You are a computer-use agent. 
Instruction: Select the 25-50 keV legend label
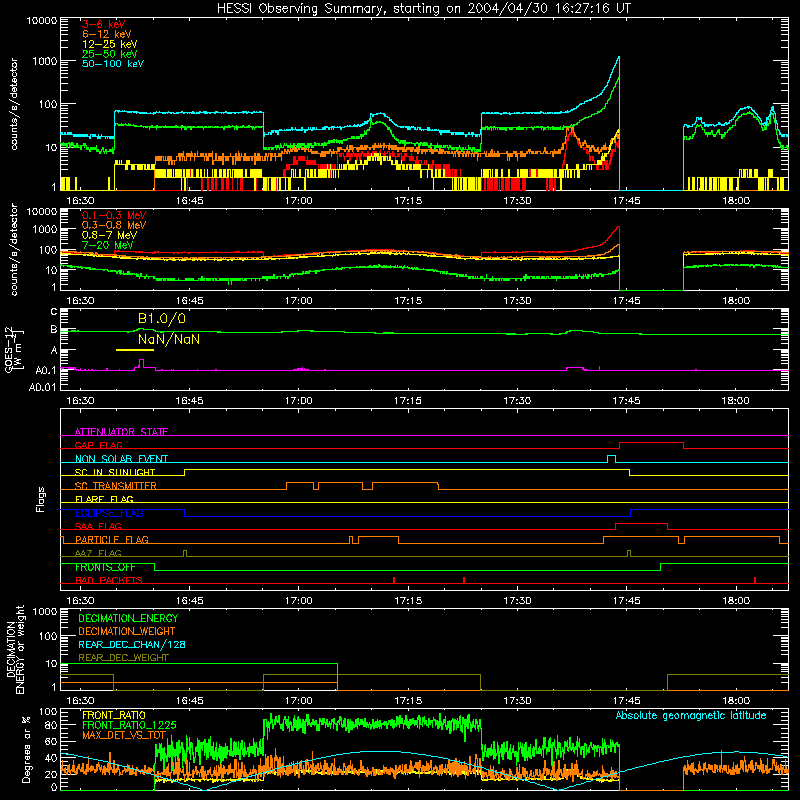coord(110,54)
